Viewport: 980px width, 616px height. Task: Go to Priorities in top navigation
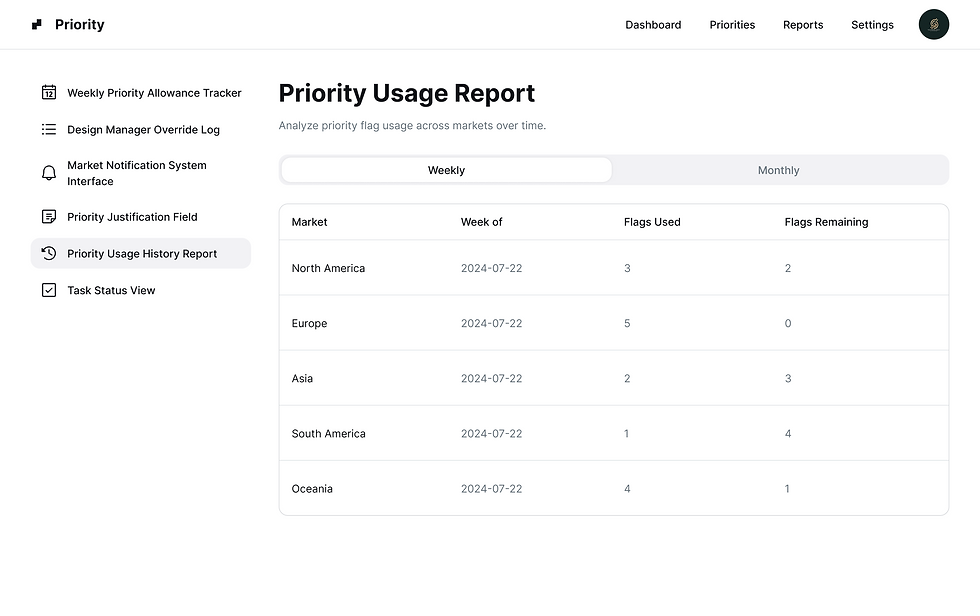[732, 25]
